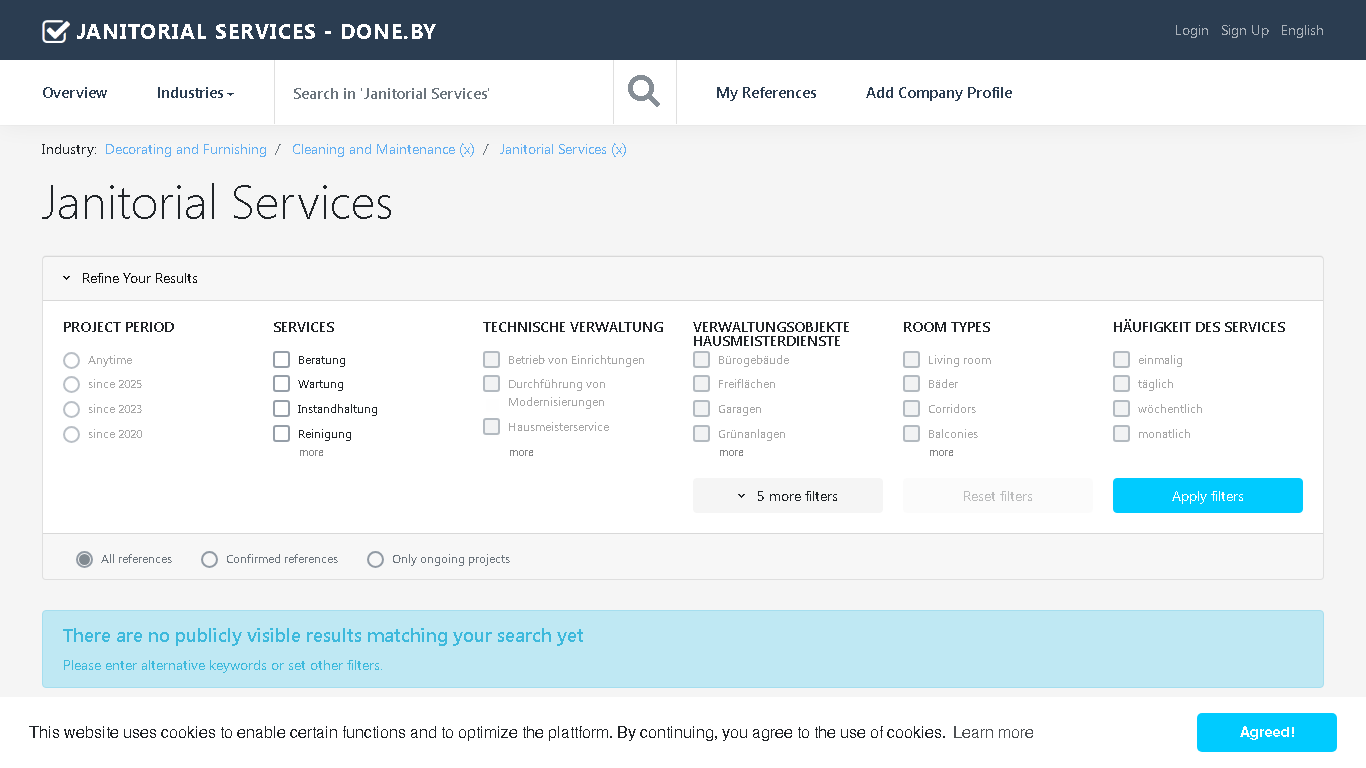The width and height of the screenshot is (1366, 768).
Task: Tick the monatlich frequency checkbox
Action: [1121, 433]
